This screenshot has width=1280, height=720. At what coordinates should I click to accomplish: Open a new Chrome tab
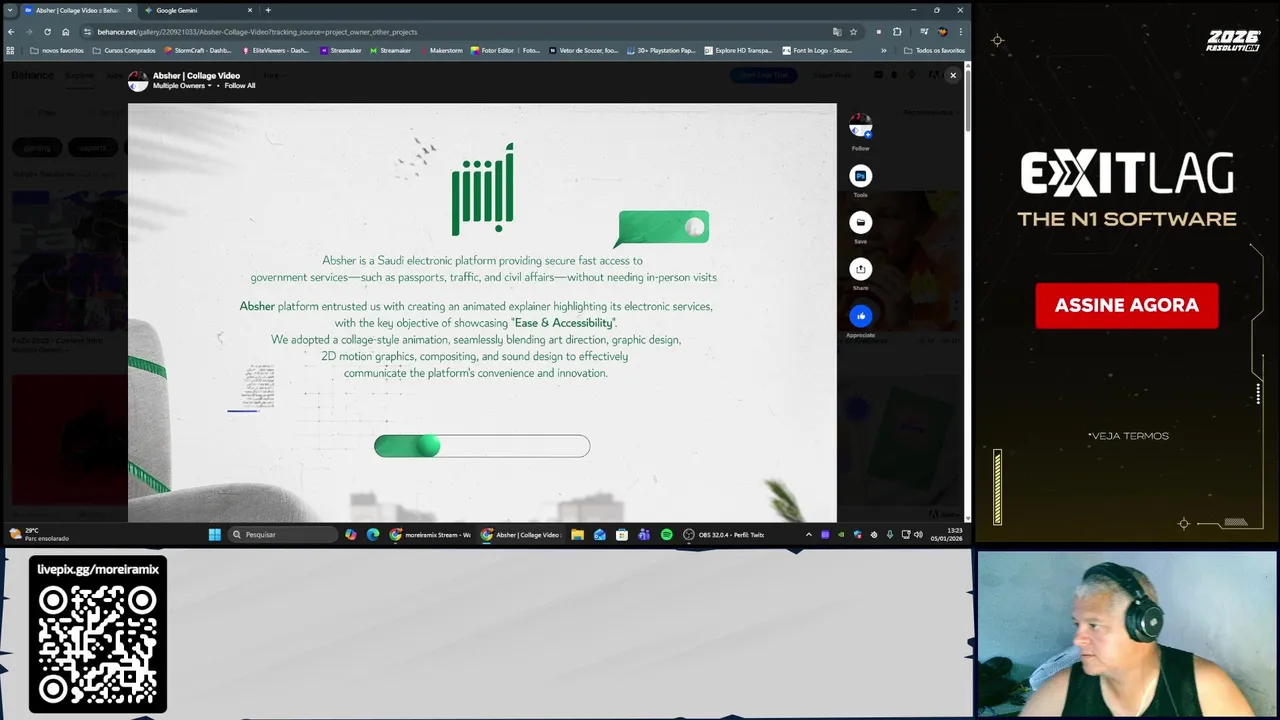268,10
